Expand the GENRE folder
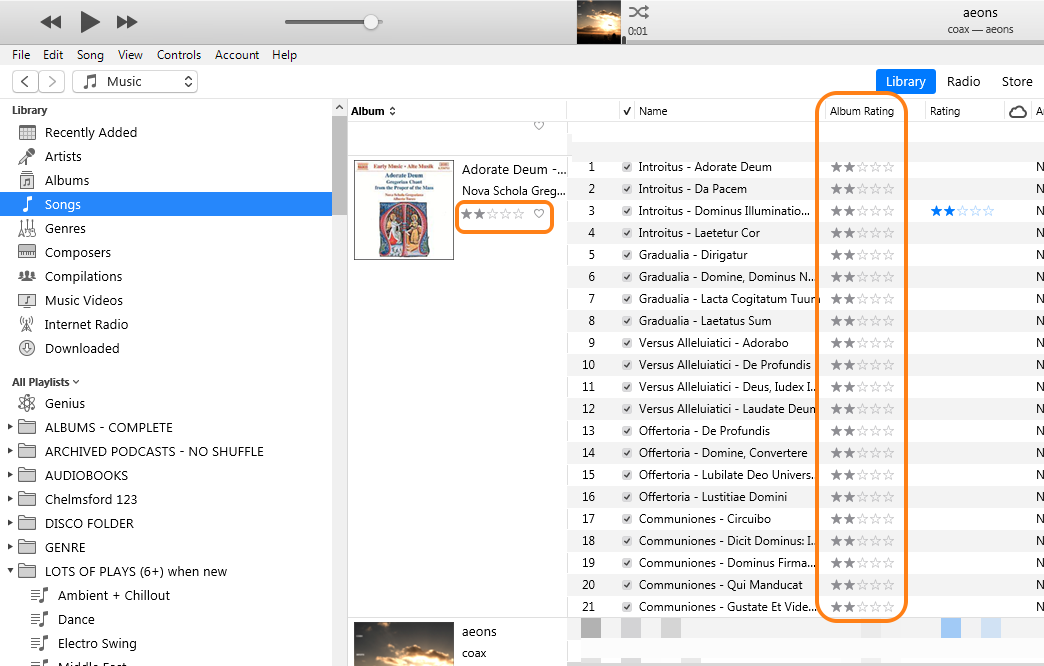 click(x=10, y=547)
